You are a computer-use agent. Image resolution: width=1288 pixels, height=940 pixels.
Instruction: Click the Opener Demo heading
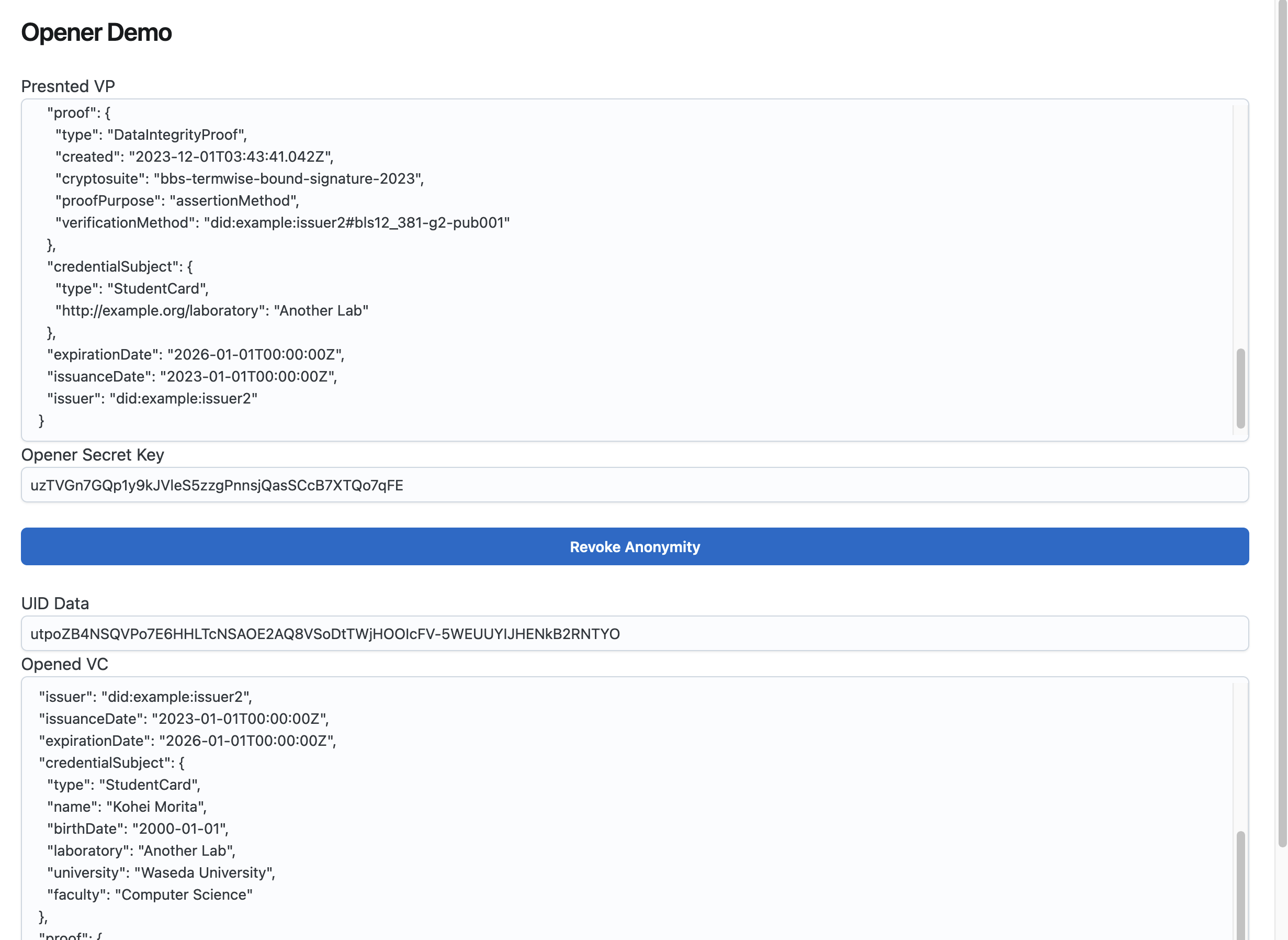pyautogui.click(x=96, y=32)
